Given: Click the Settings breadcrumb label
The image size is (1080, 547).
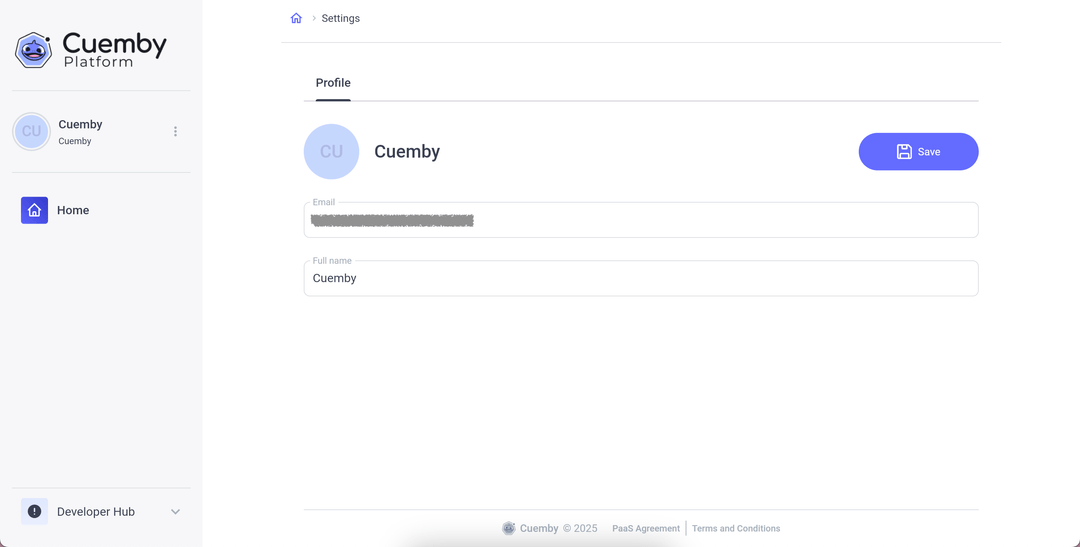Looking at the screenshot, I should pos(340,18).
